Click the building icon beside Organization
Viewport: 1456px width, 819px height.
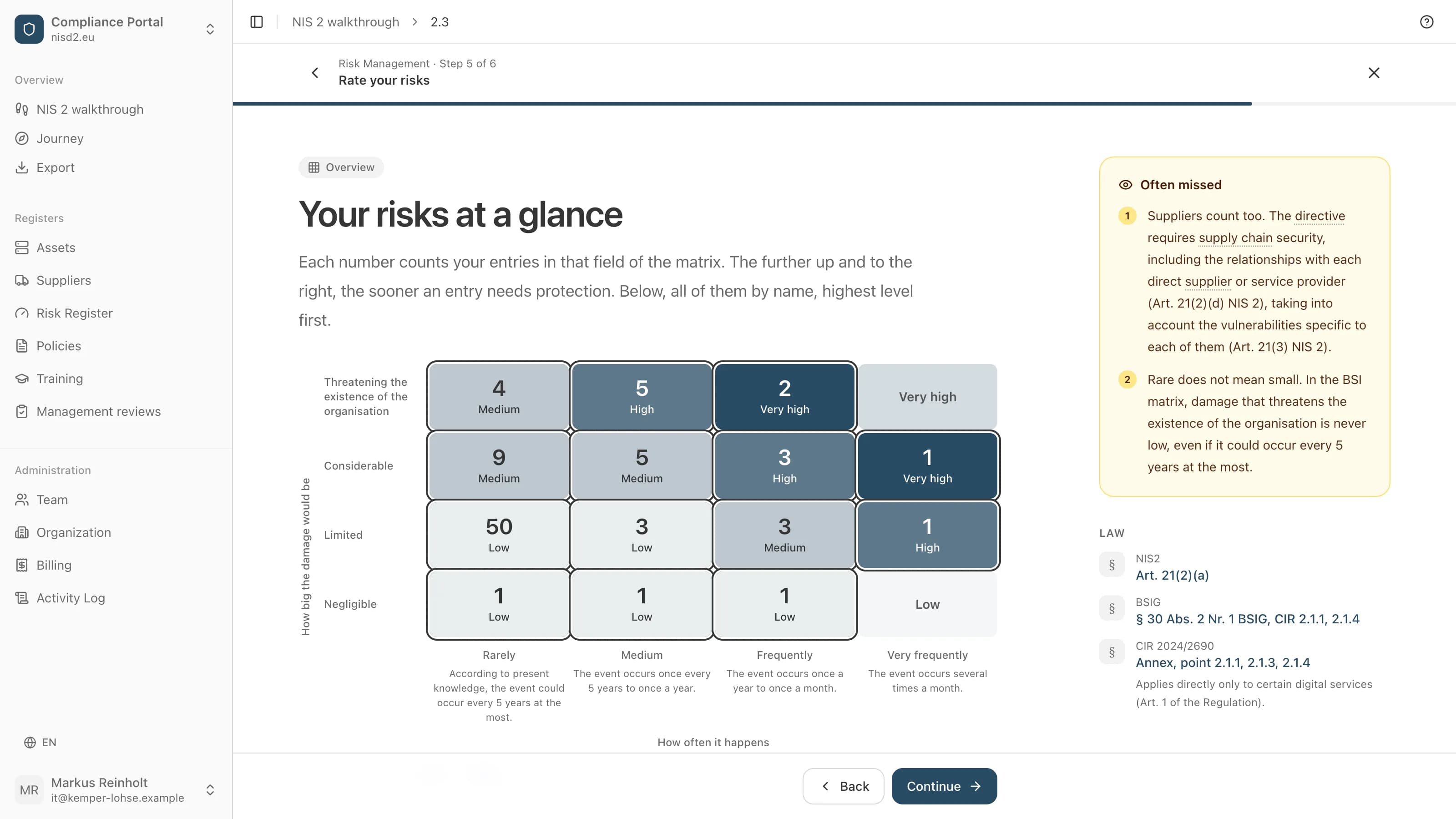[22, 532]
